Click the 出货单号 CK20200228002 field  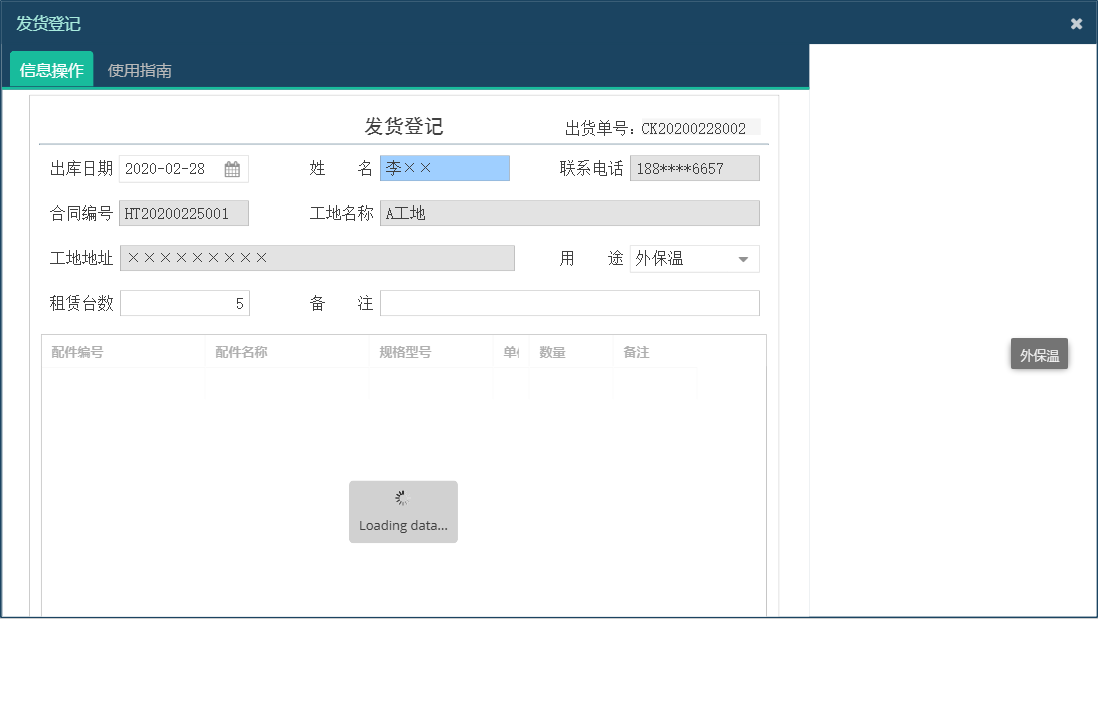point(700,128)
